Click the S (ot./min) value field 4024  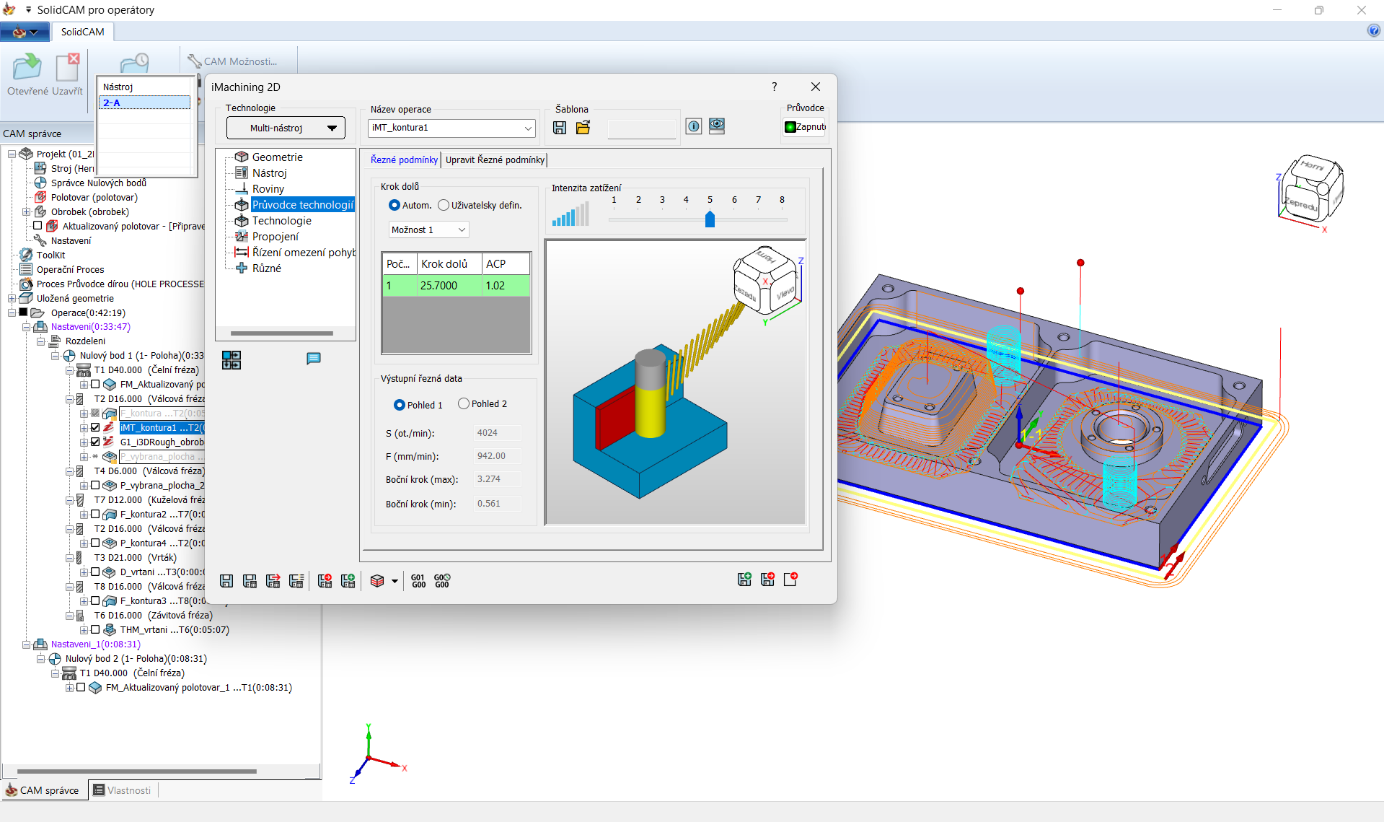tap(496, 433)
